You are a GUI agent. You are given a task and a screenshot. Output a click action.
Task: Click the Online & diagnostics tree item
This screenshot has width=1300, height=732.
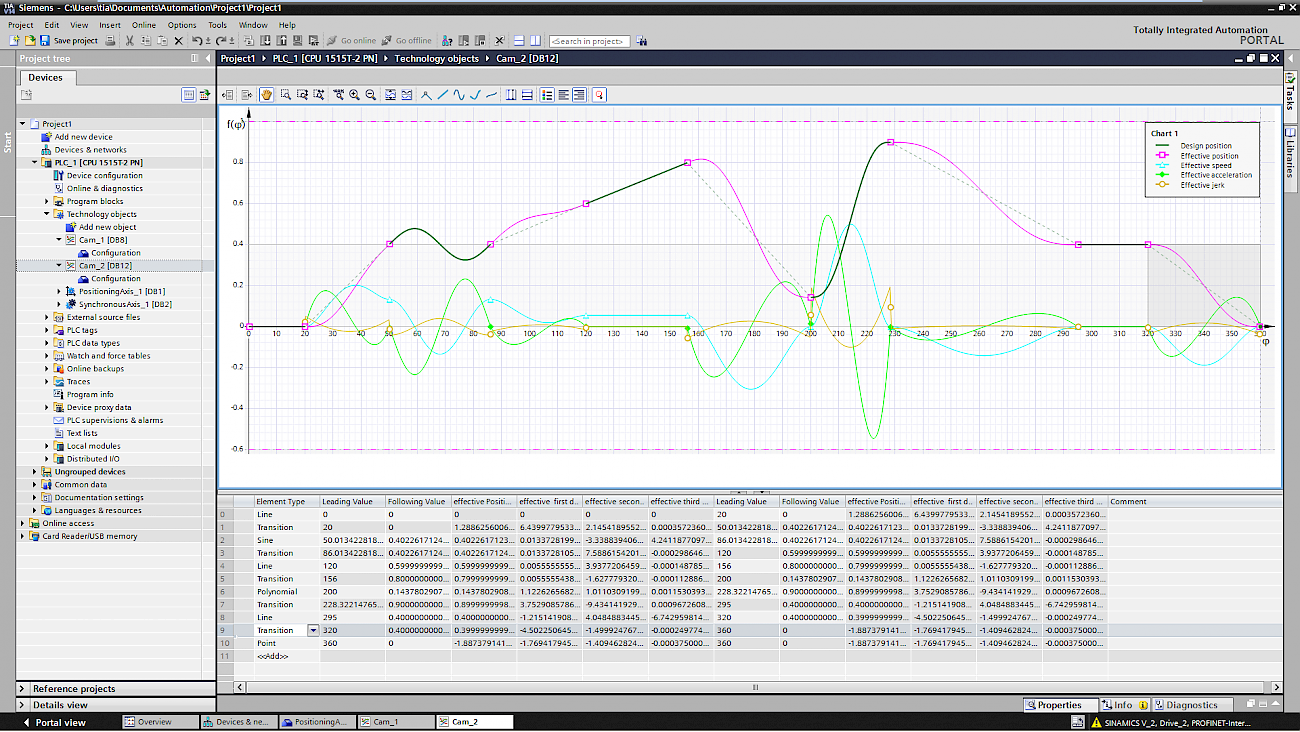104,188
